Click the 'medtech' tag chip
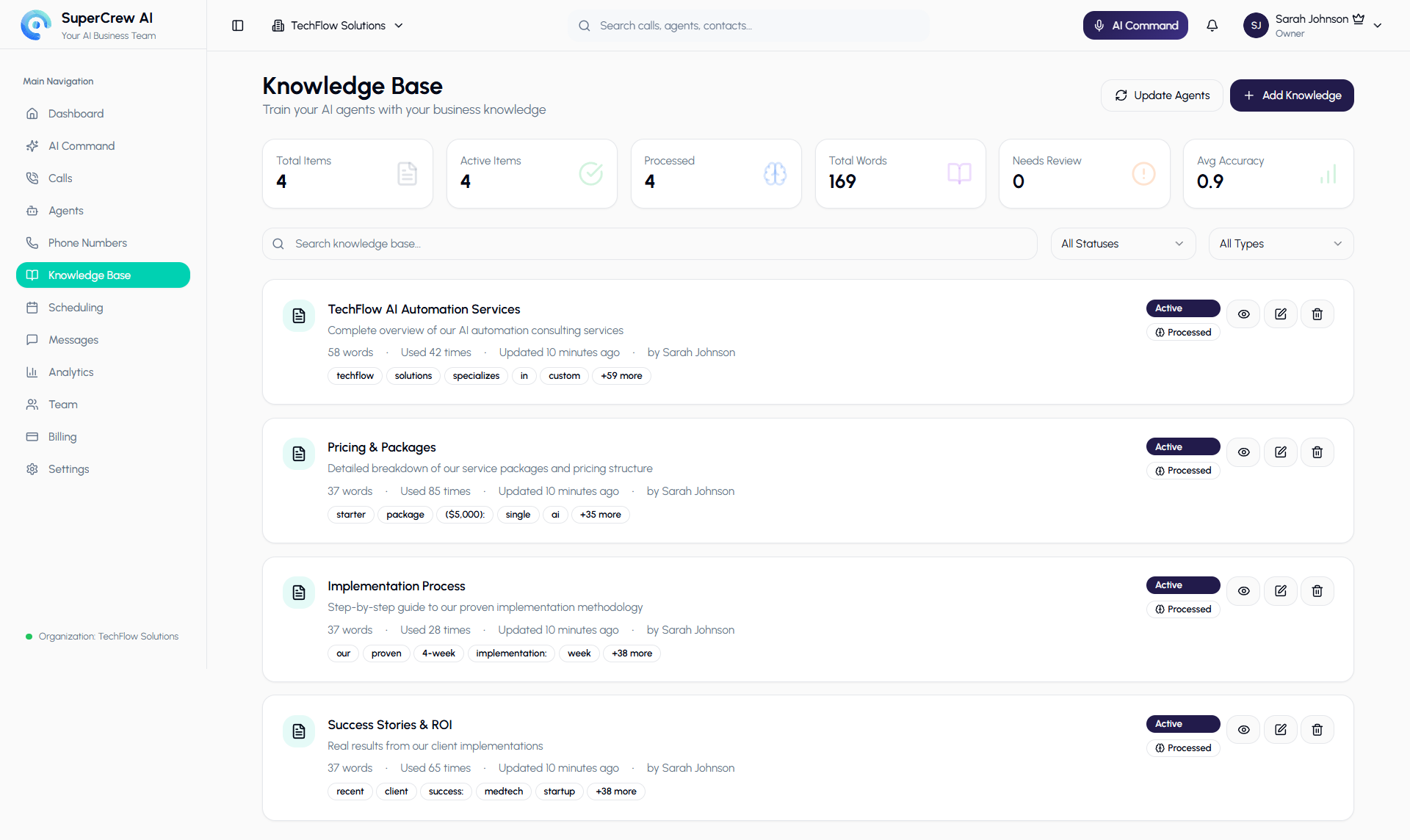Viewport: 1410px width, 840px height. tap(504, 792)
